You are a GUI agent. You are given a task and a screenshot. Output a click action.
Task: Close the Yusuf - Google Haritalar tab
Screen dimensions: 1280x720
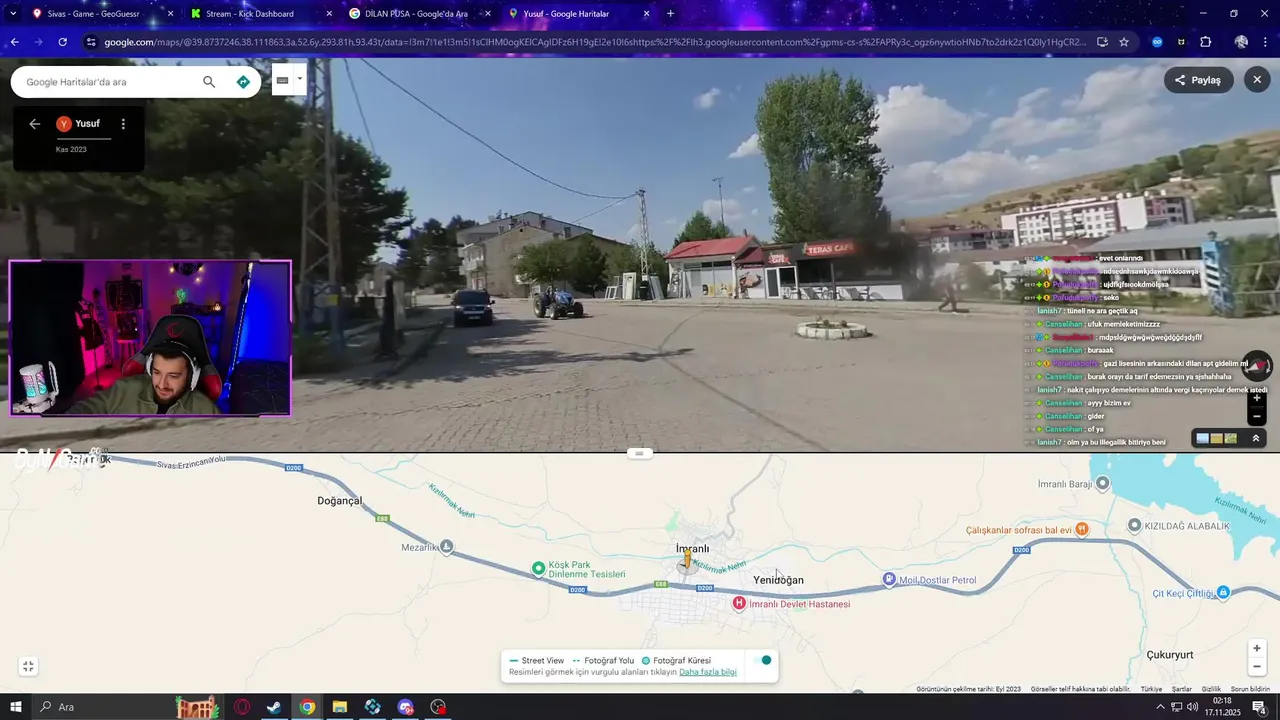tap(646, 14)
